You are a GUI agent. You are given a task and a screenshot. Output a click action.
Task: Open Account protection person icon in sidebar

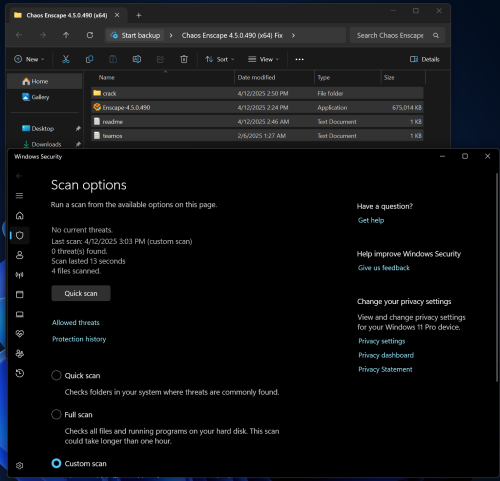tap(20, 255)
